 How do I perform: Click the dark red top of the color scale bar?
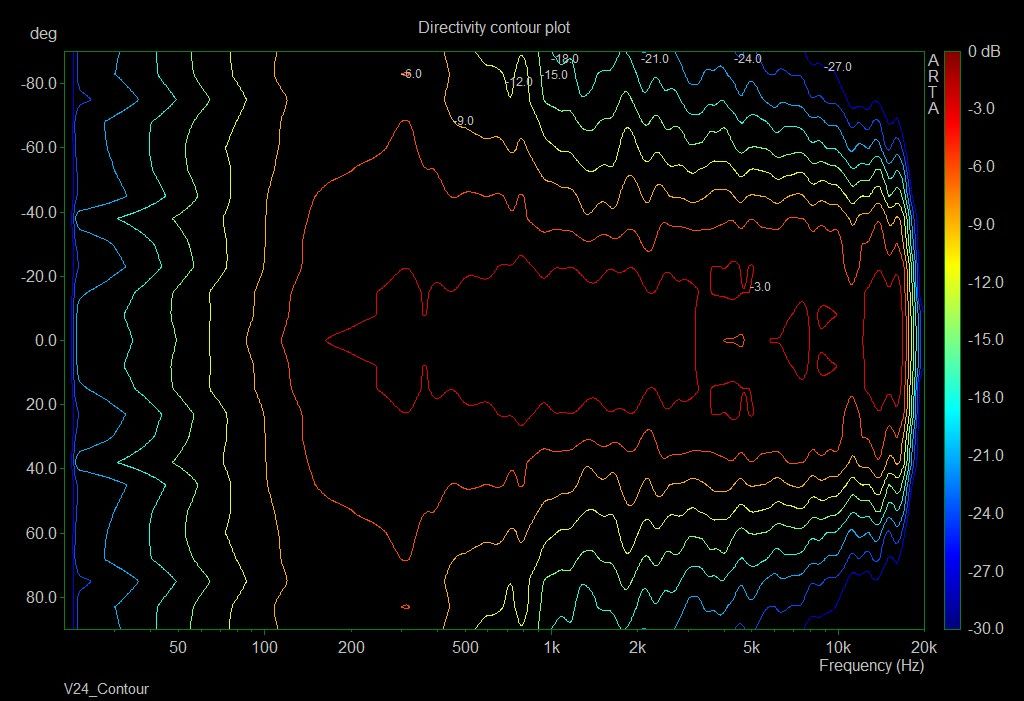pyautogui.click(x=952, y=58)
